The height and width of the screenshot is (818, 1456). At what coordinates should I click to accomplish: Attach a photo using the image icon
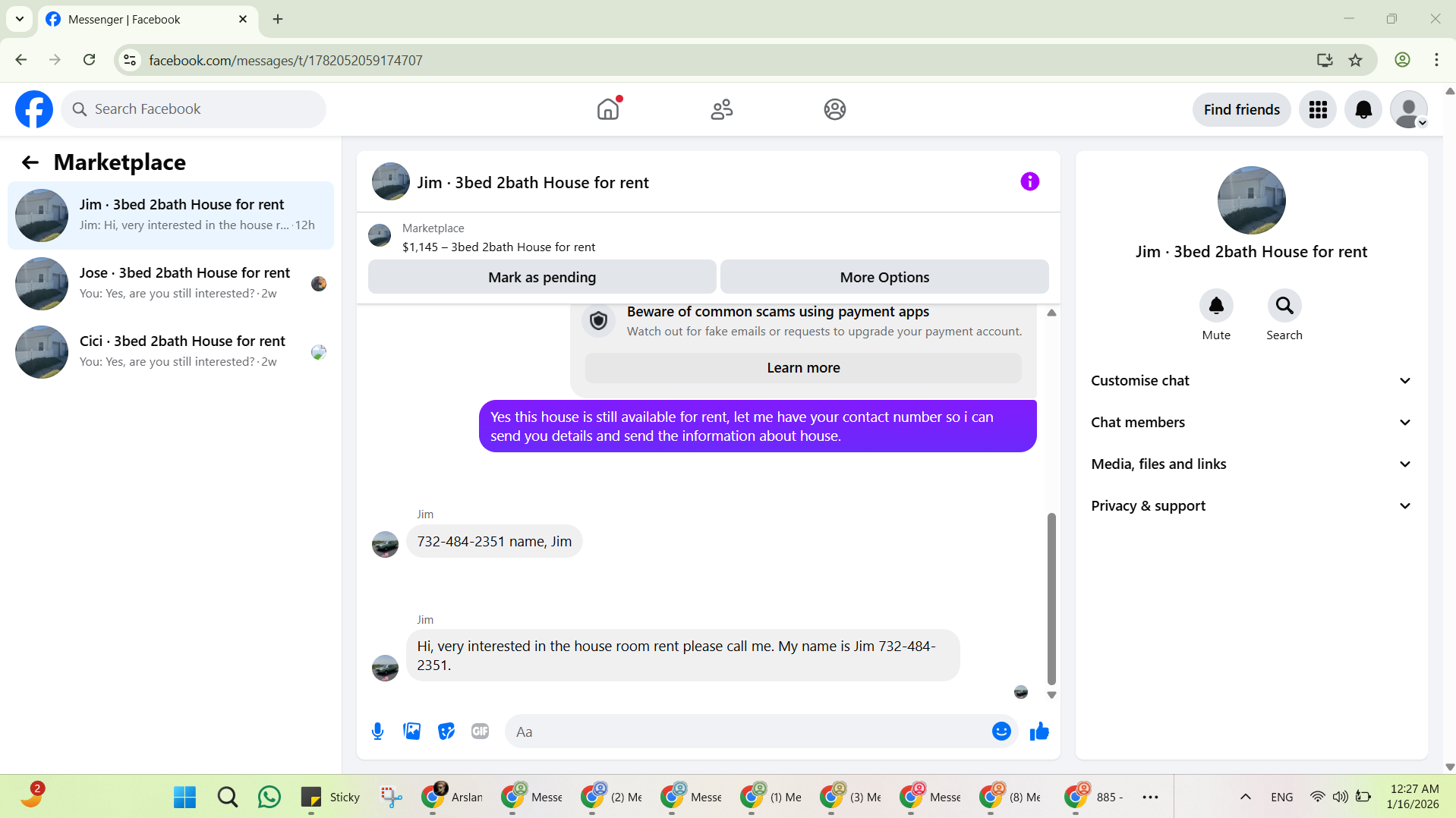tap(411, 731)
